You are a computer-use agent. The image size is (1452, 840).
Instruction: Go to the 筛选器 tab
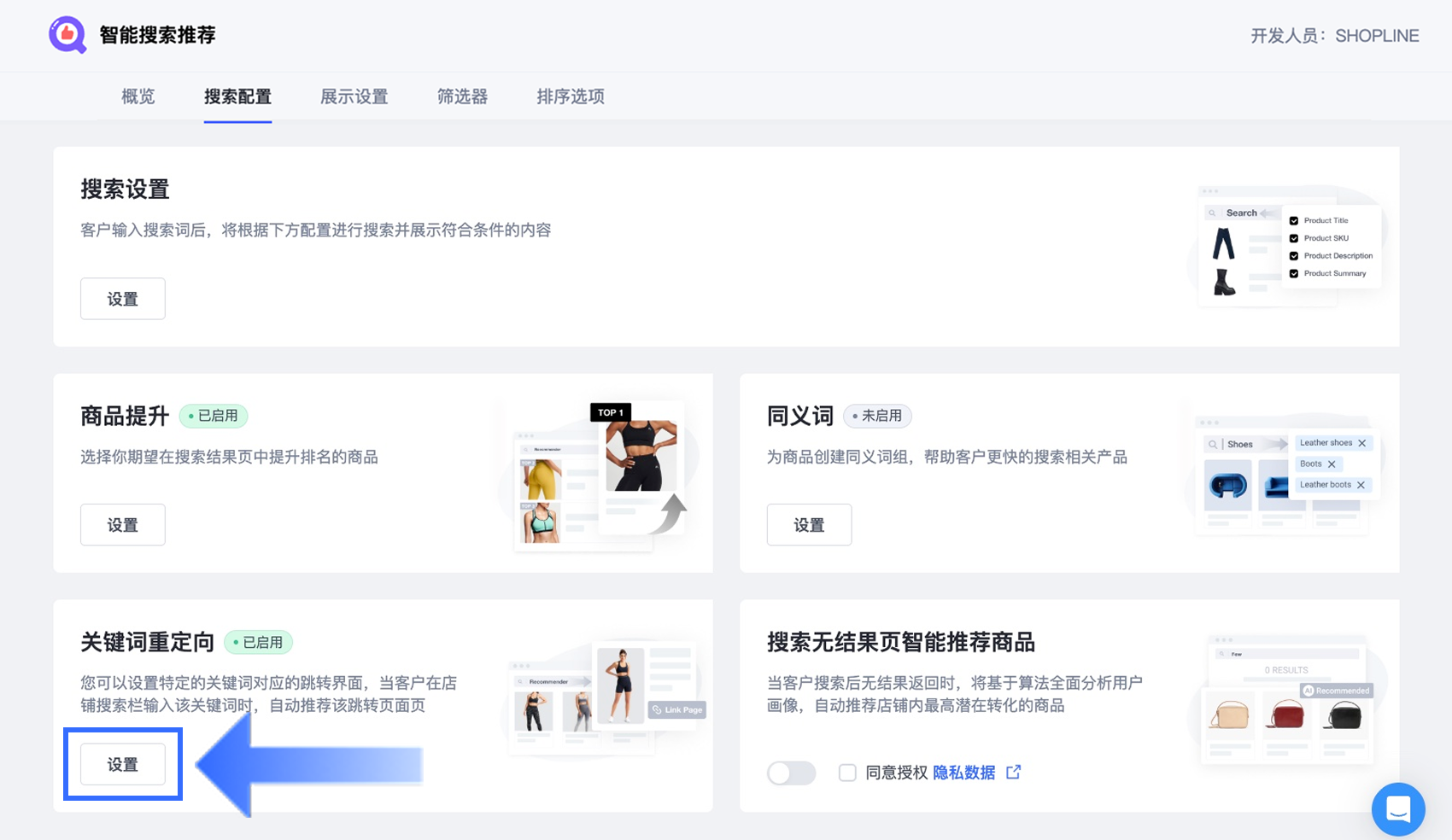[x=462, y=96]
